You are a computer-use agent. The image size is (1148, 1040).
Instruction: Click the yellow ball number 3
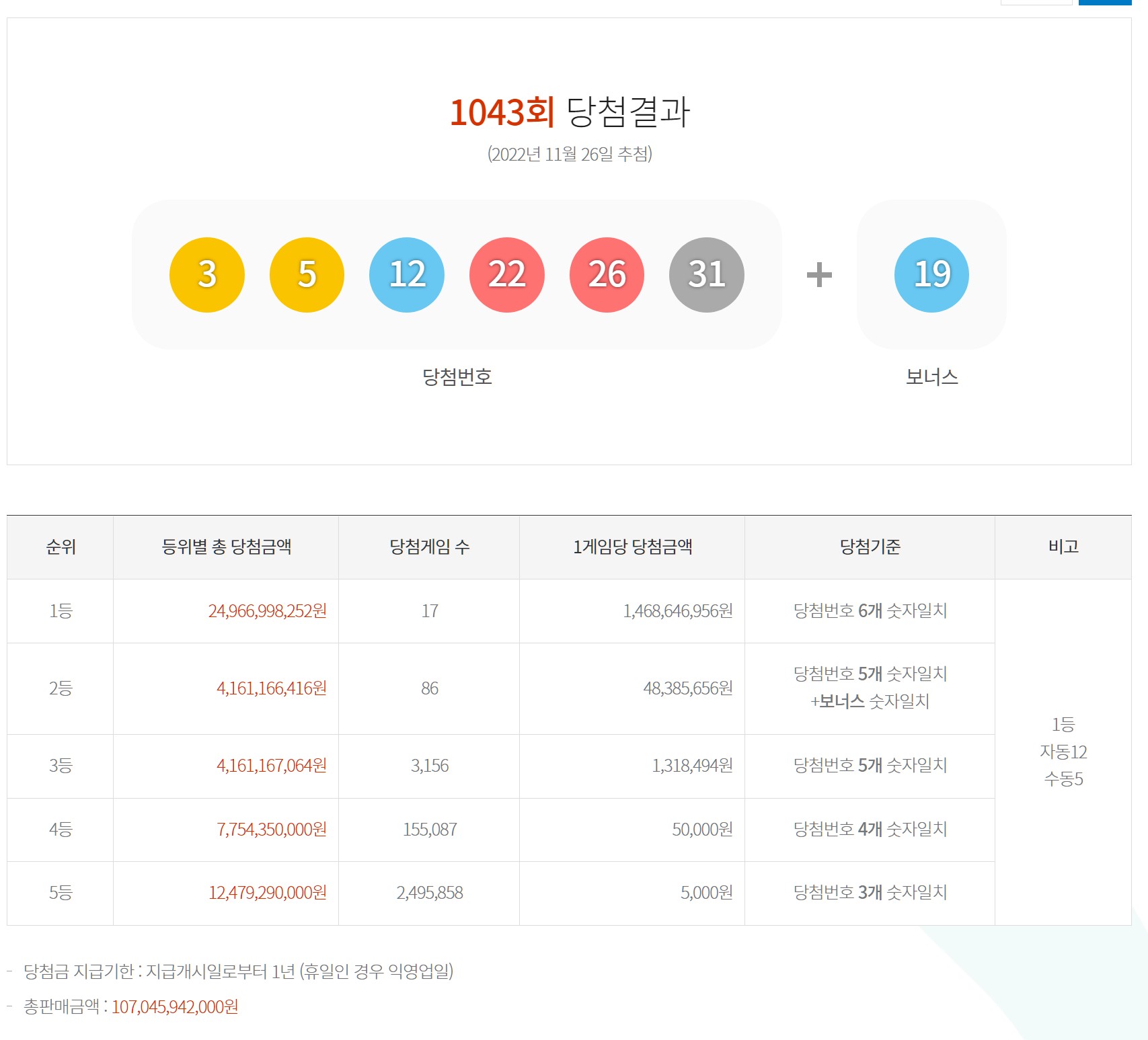tap(206, 274)
